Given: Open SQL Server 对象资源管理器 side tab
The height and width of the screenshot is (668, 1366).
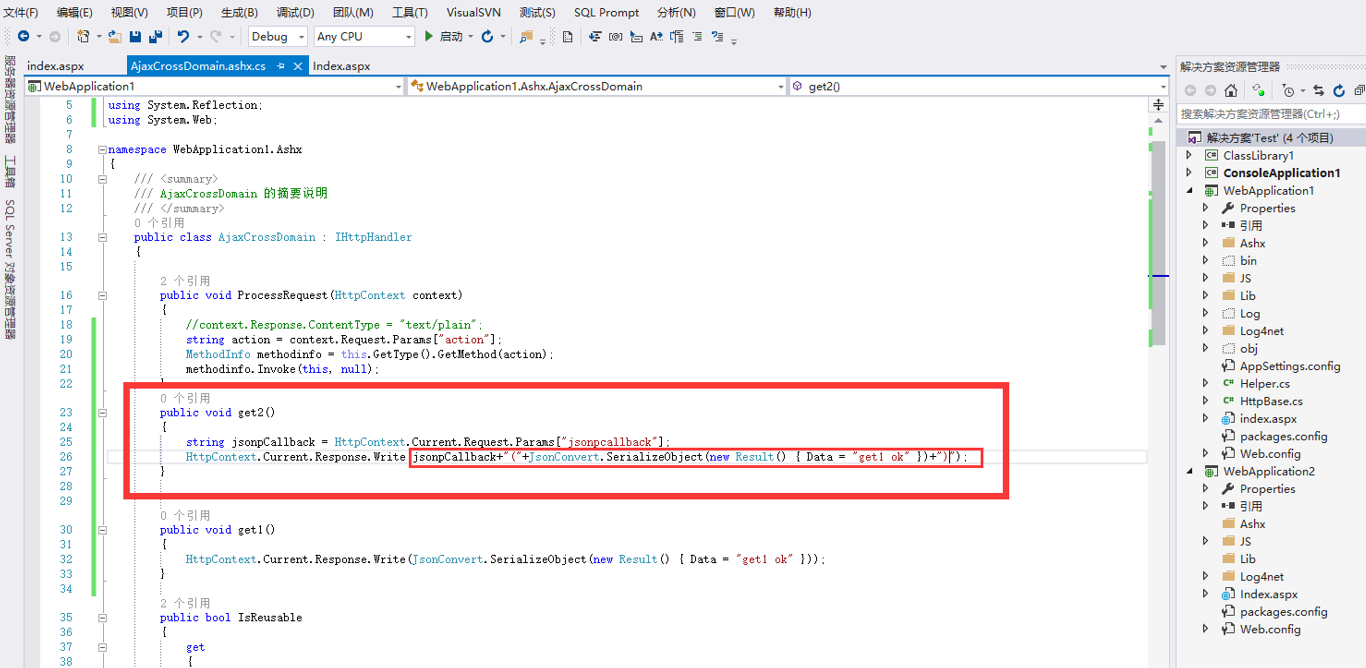Looking at the screenshot, I should [x=9, y=269].
